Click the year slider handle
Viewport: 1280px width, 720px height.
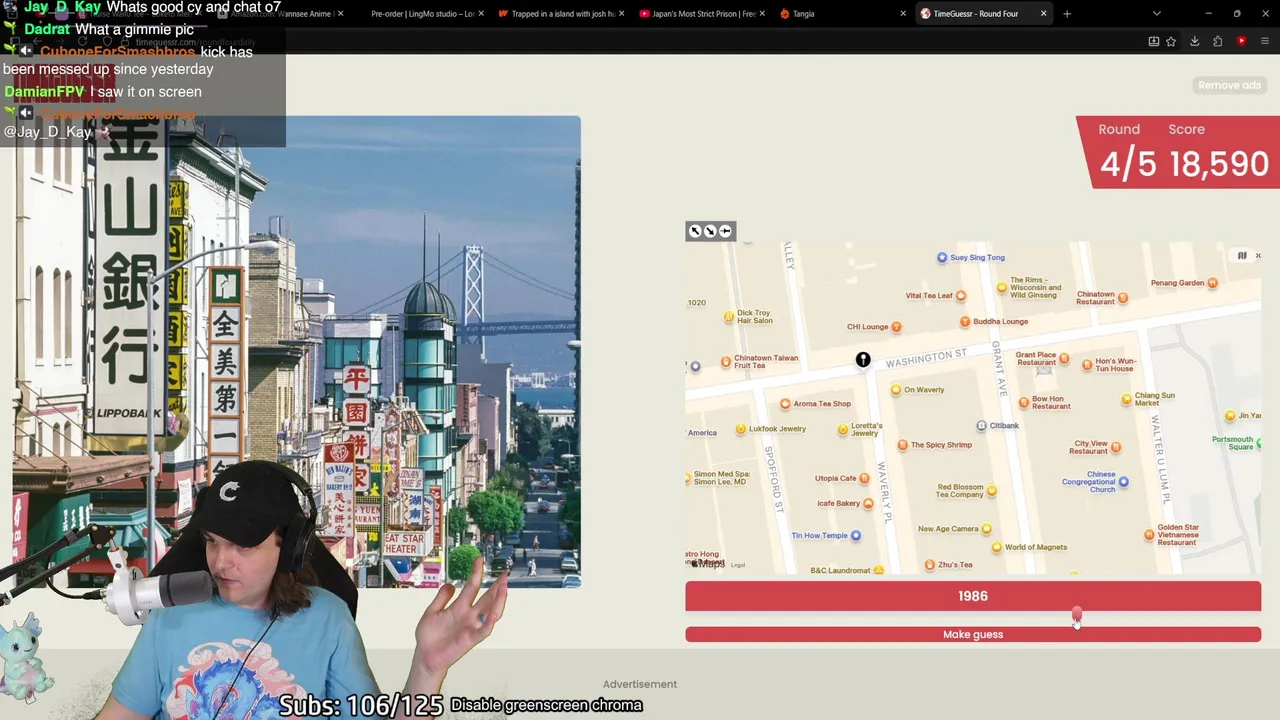[1077, 613]
